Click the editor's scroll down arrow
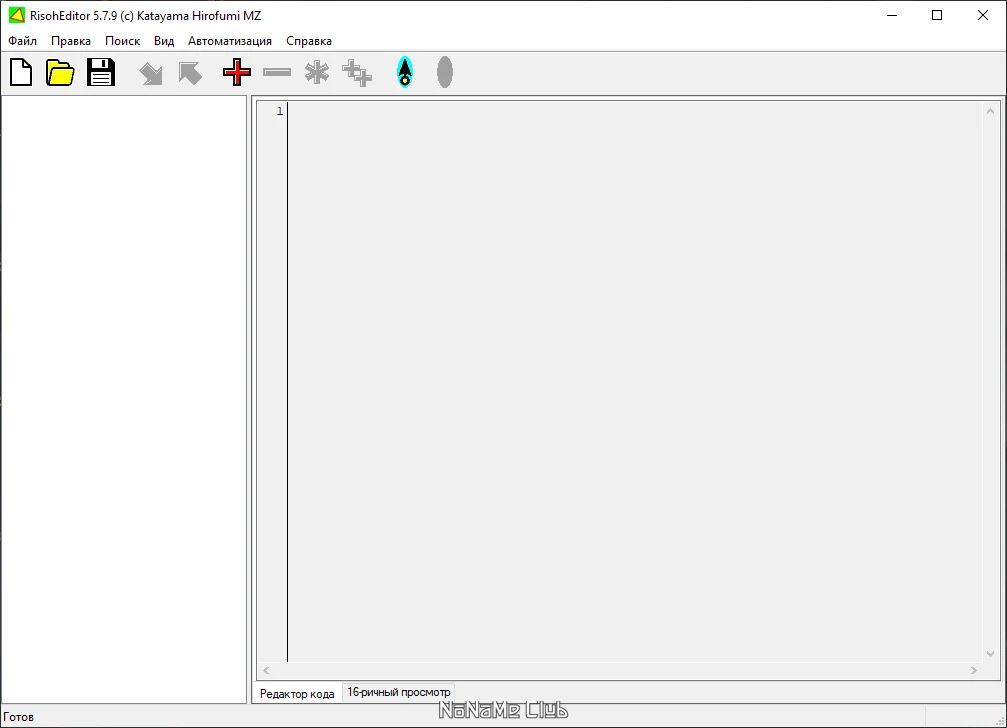The image size is (1007, 728). coord(990,654)
